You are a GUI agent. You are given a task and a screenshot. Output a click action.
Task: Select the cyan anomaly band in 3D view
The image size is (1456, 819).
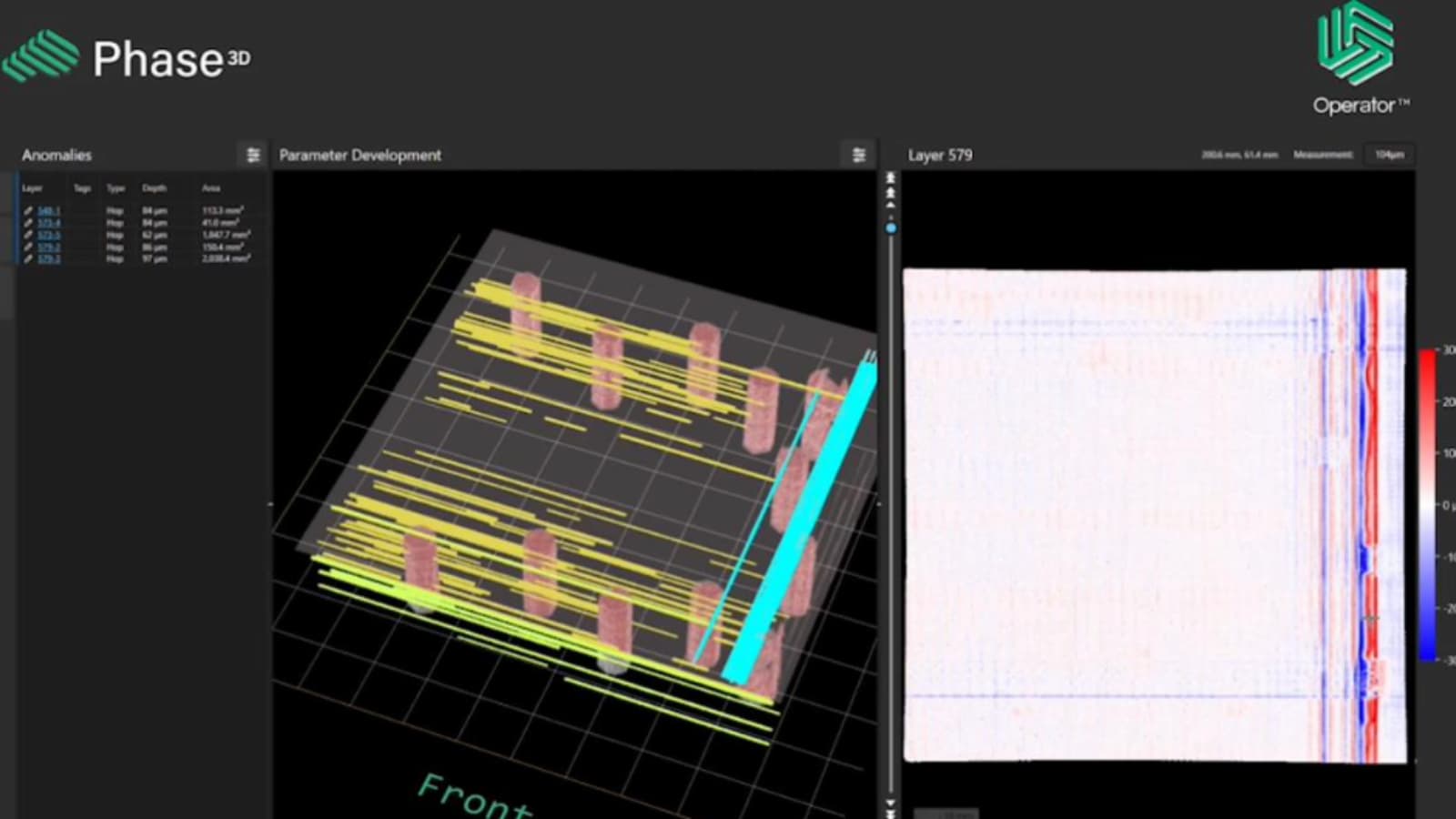pyautogui.click(x=801, y=519)
